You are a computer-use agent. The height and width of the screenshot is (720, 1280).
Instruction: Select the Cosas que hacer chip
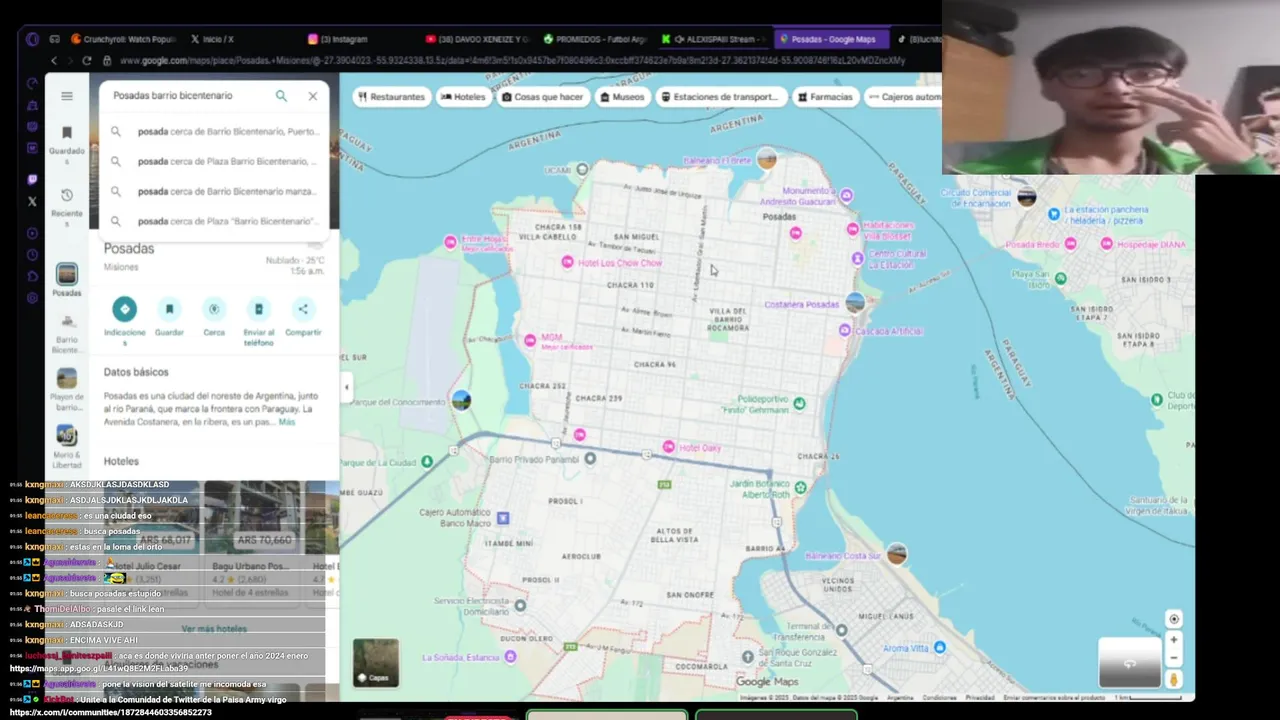[542, 97]
